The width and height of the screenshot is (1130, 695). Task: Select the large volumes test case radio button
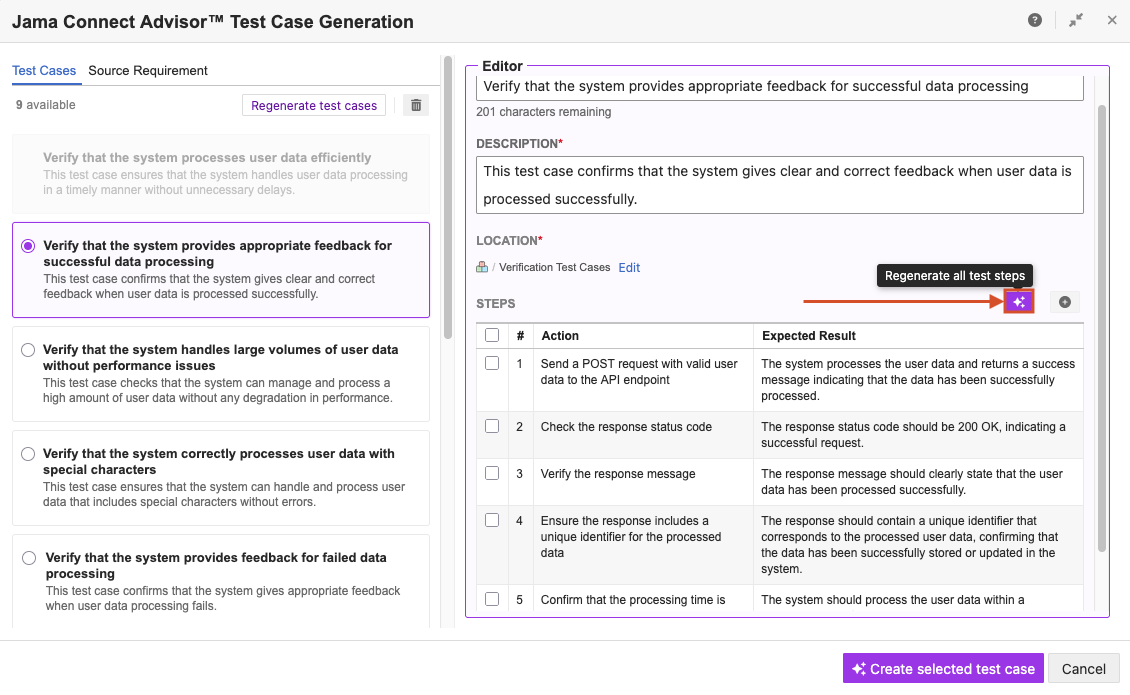pyautogui.click(x=28, y=350)
